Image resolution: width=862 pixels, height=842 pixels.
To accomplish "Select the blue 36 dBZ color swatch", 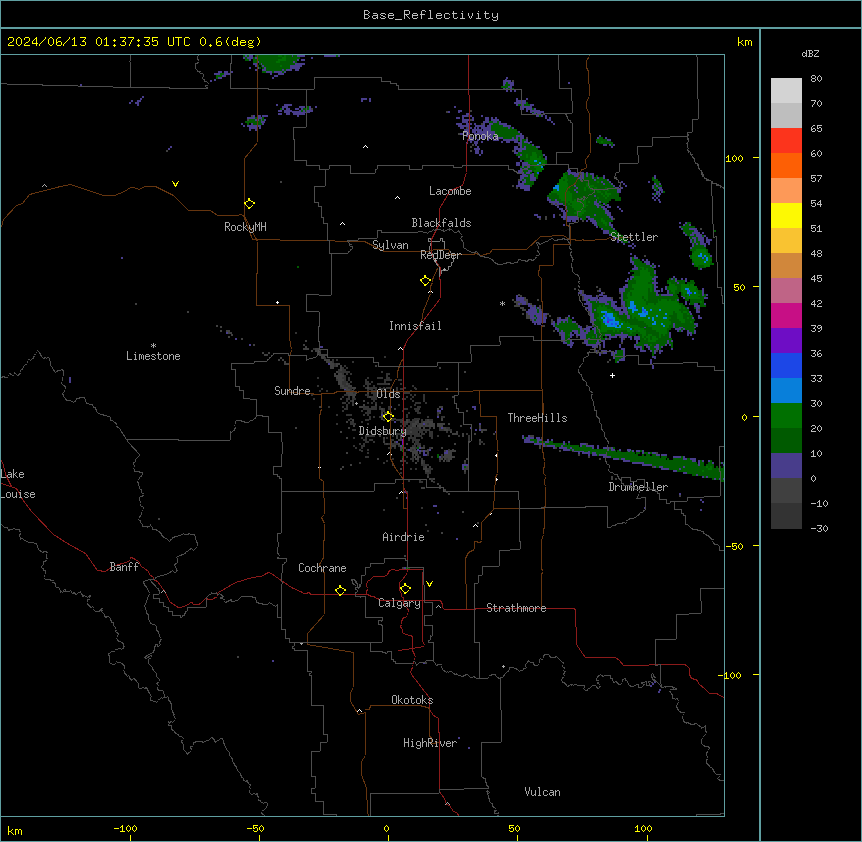I will click(x=786, y=365).
